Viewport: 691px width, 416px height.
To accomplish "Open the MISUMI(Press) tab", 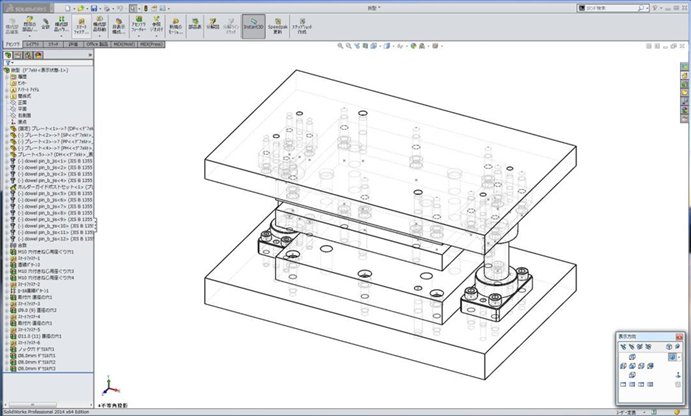I will pyautogui.click(x=151, y=44).
